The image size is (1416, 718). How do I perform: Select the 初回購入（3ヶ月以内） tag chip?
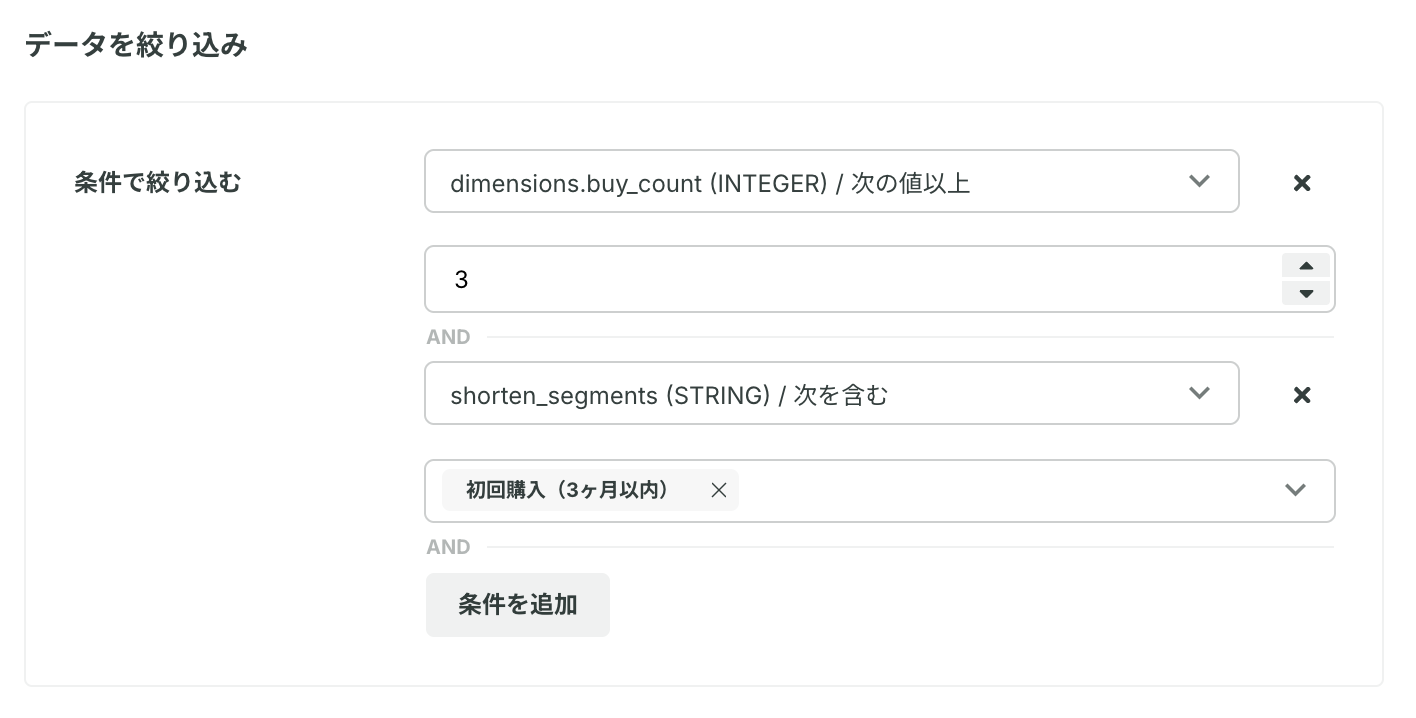567,490
